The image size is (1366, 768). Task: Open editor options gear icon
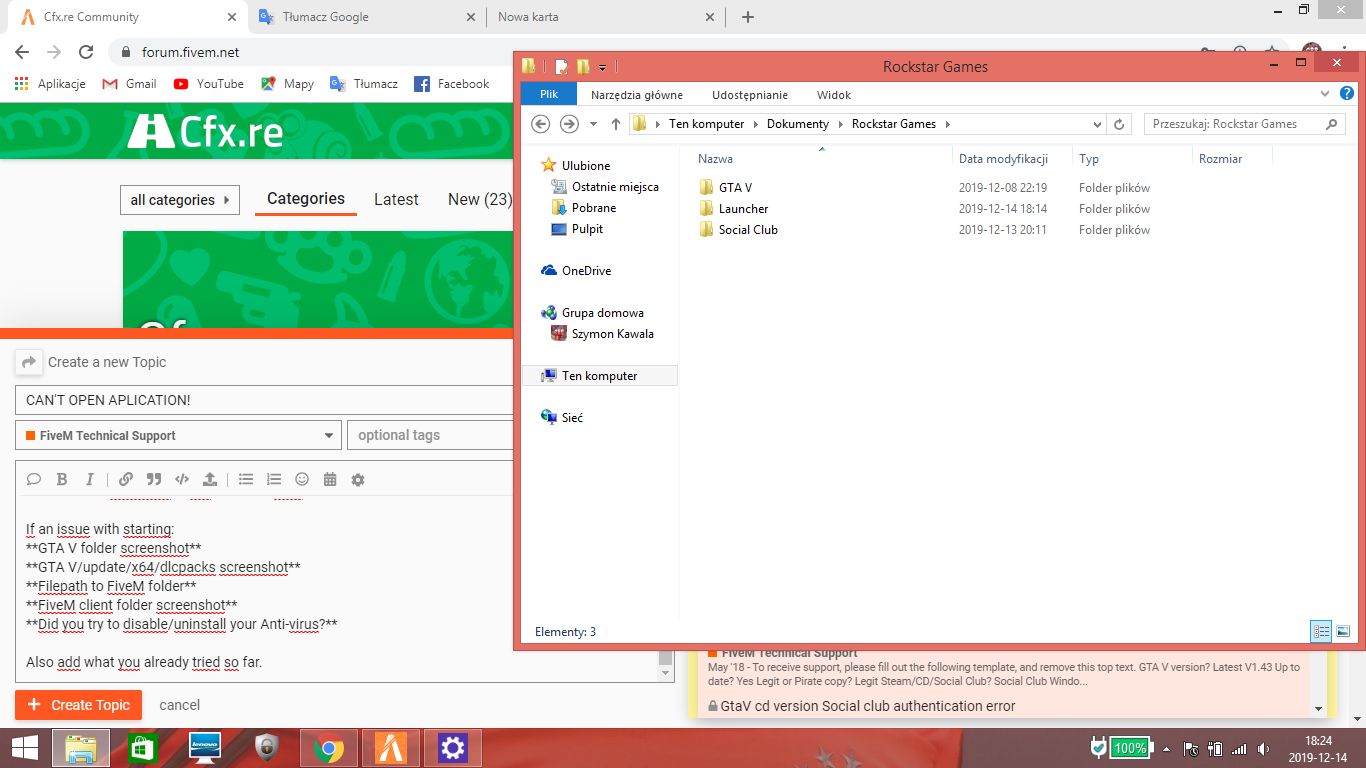(358, 480)
